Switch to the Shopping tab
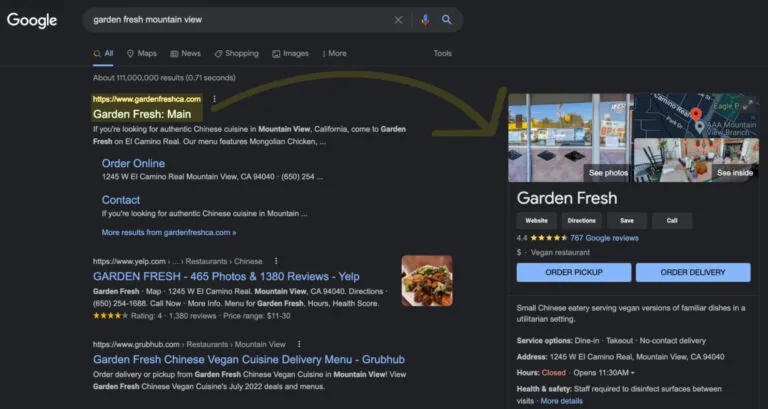Viewport: 768px width, 409px height. (x=237, y=53)
